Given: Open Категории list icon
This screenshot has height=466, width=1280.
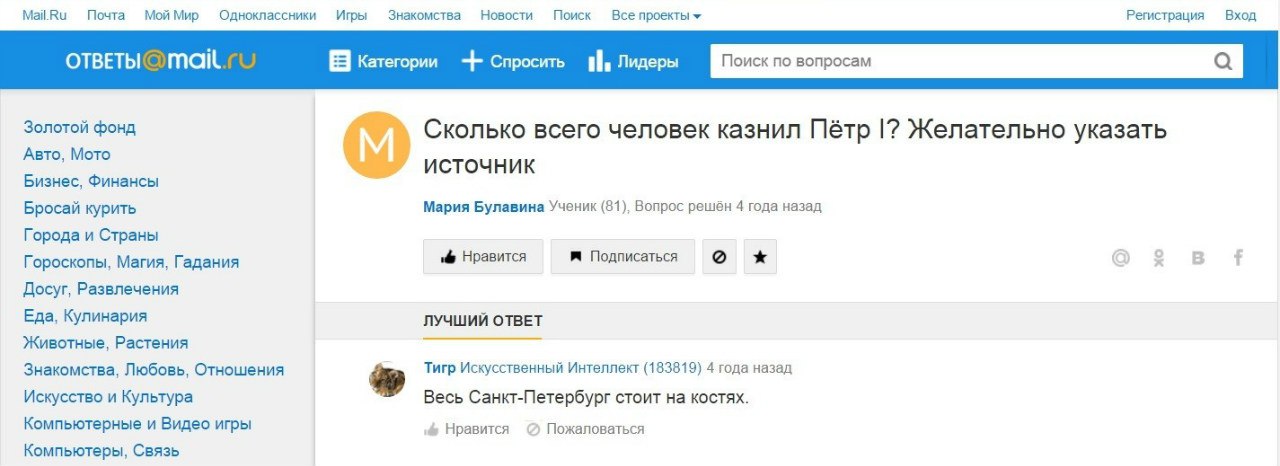Looking at the screenshot, I should 340,61.
